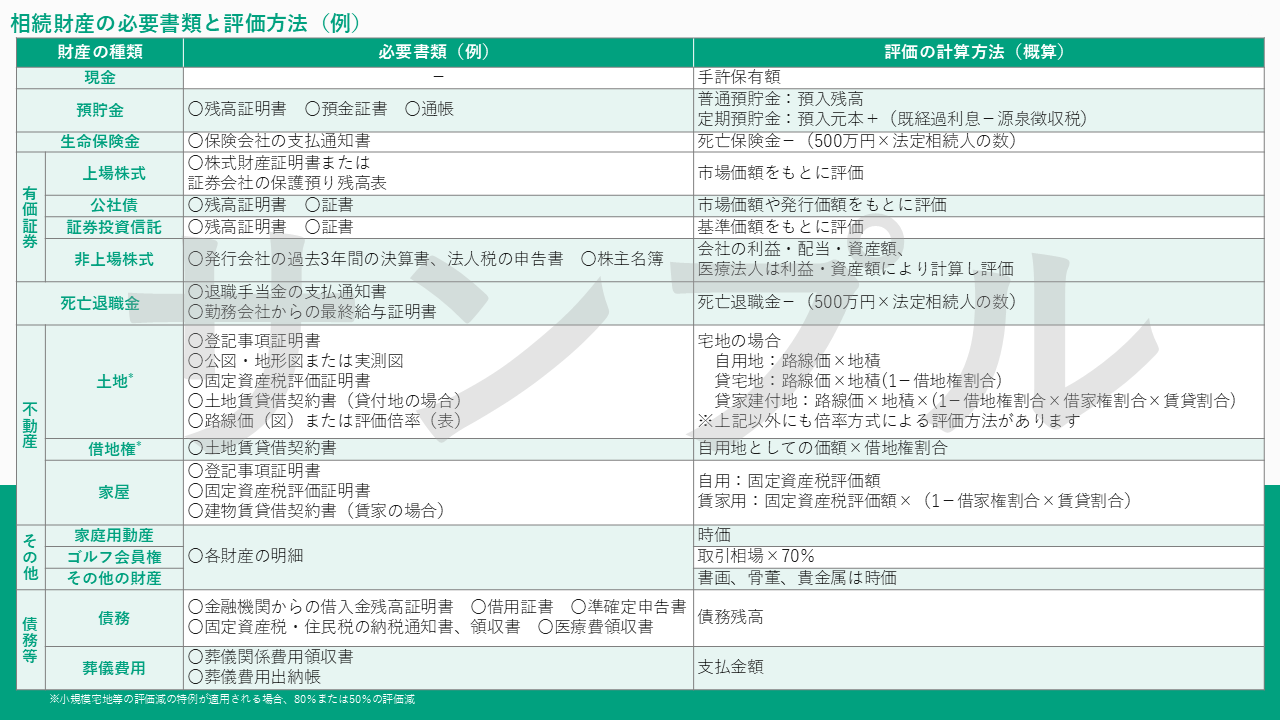This screenshot has height=720, width=1280.
Task: Click the 家庭用動産 row label
Action: [x=114, y=536]
